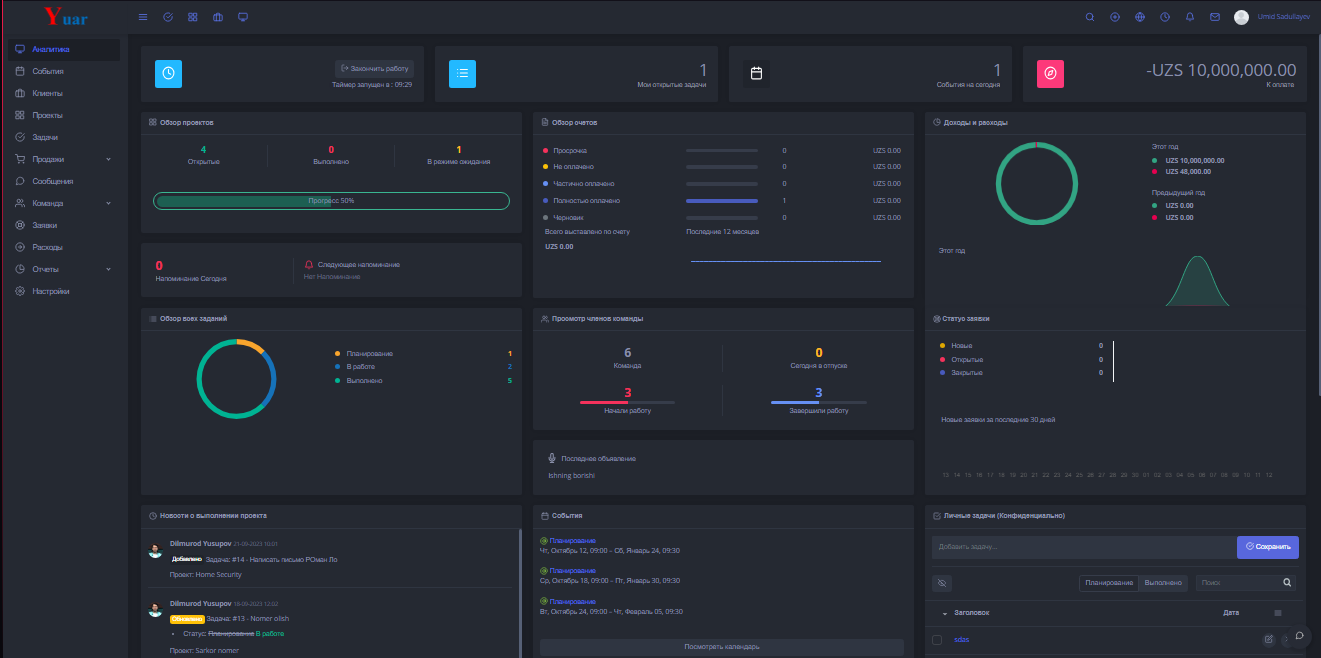The height and width of the screenshot is (658, 1321).
Task: Click the envelope messages icon in header
Action: 1215,17
